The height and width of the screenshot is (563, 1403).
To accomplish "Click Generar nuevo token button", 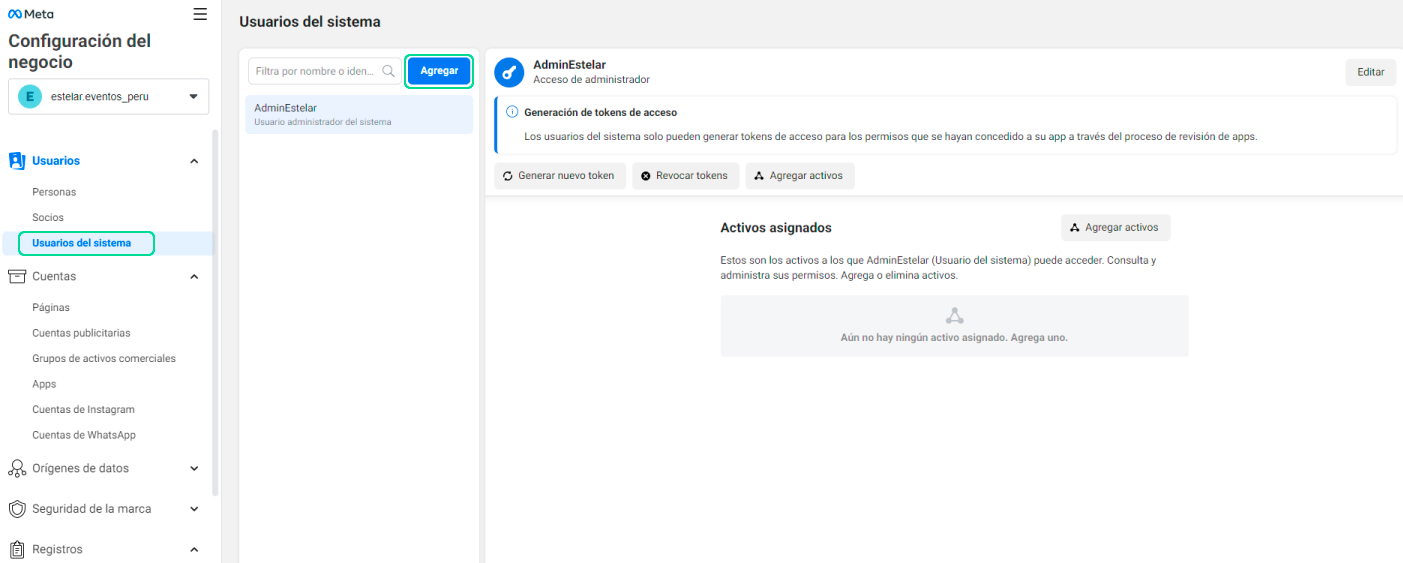I will pos(559,176).
